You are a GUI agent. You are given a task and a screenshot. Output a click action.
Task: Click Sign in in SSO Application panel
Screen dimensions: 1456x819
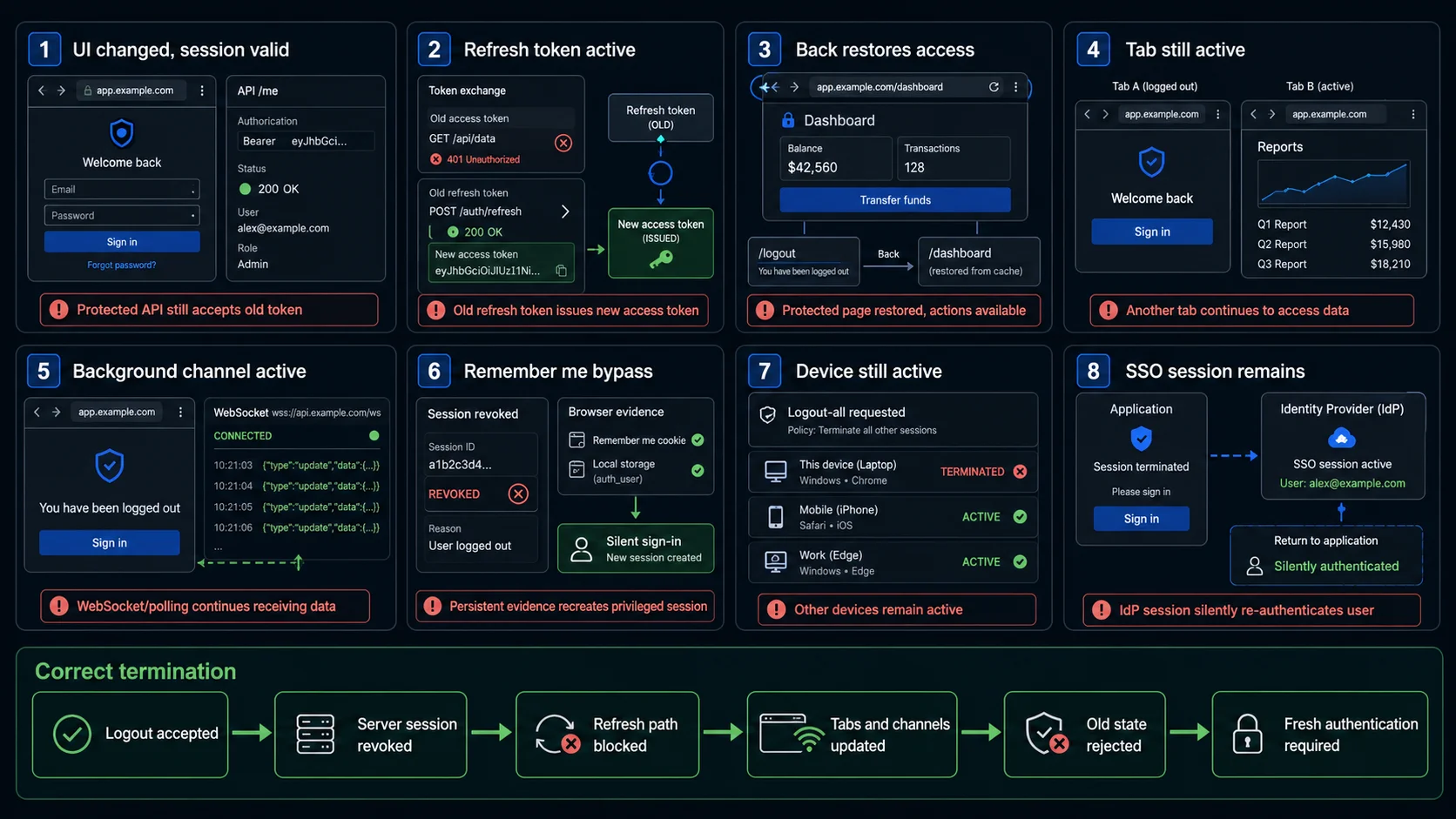pos(1142,519)
